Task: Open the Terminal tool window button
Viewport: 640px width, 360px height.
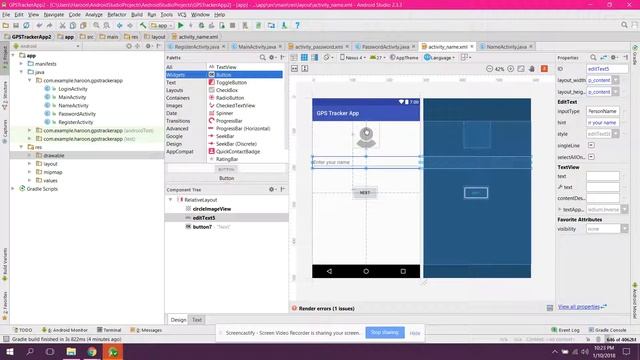Action: (109, 330)
